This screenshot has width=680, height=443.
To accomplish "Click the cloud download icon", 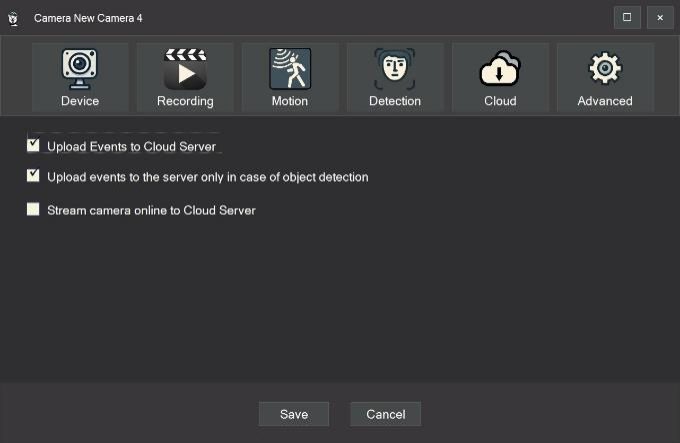I will click(x=500, y=69).
